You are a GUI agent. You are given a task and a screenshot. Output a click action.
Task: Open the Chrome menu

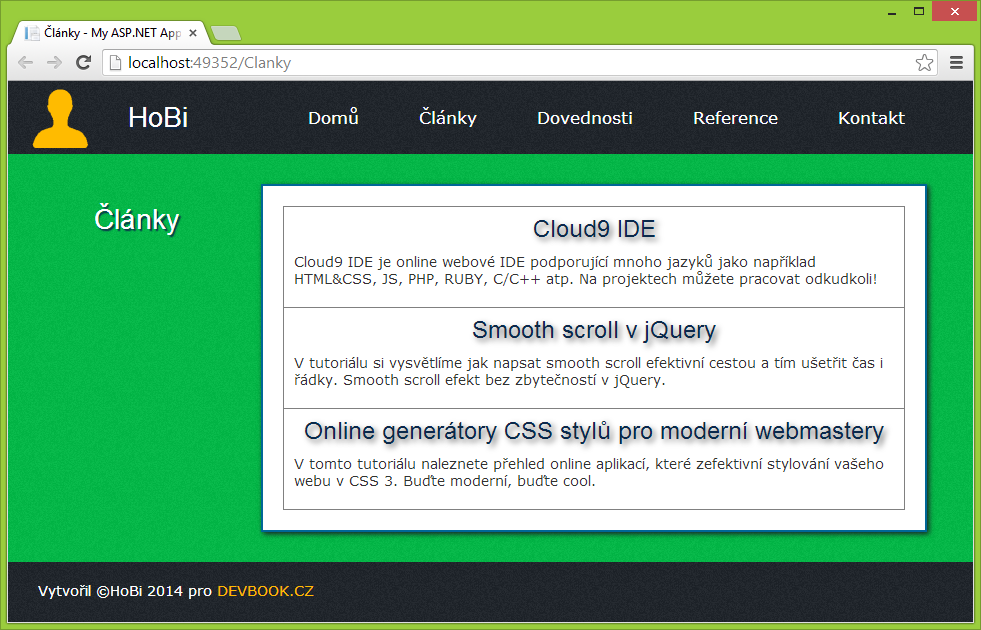956,62
